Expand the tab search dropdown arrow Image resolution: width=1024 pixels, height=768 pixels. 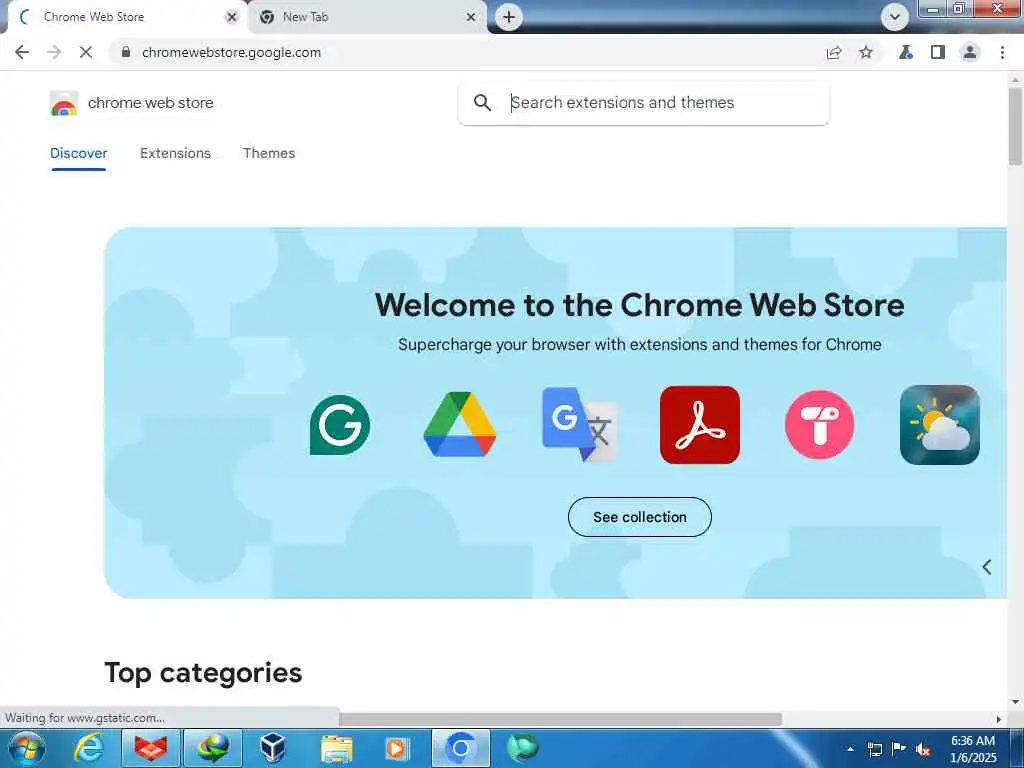895,17
